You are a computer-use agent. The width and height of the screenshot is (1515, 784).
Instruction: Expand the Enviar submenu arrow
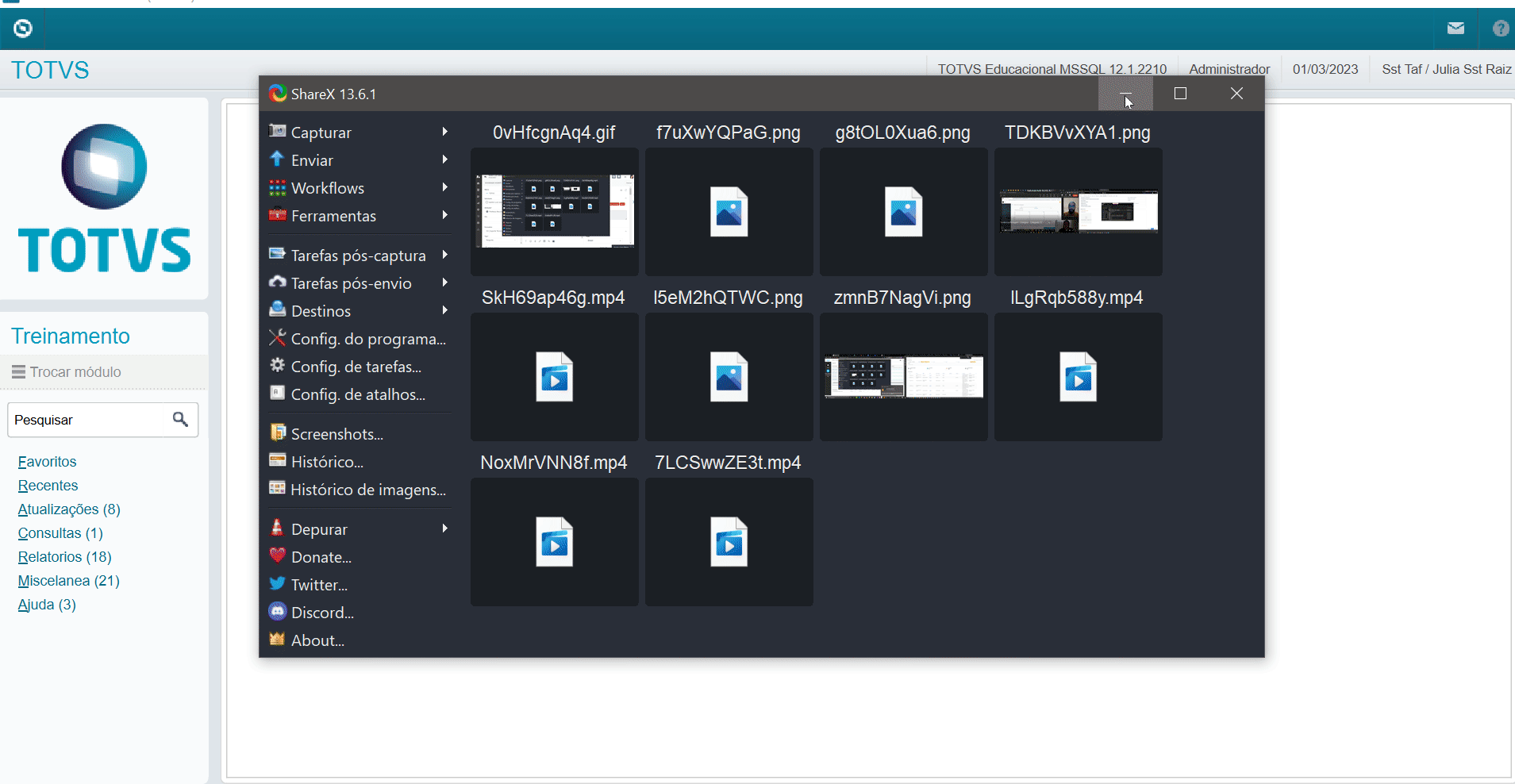(445, 159)
